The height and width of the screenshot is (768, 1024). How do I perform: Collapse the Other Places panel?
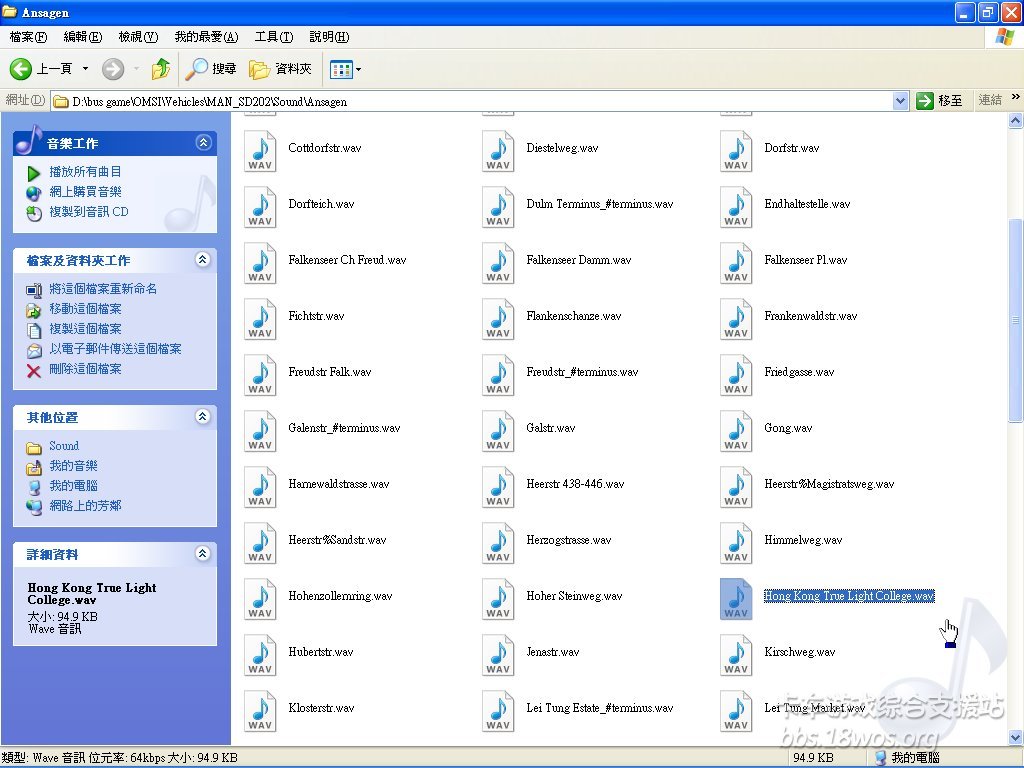203,417
